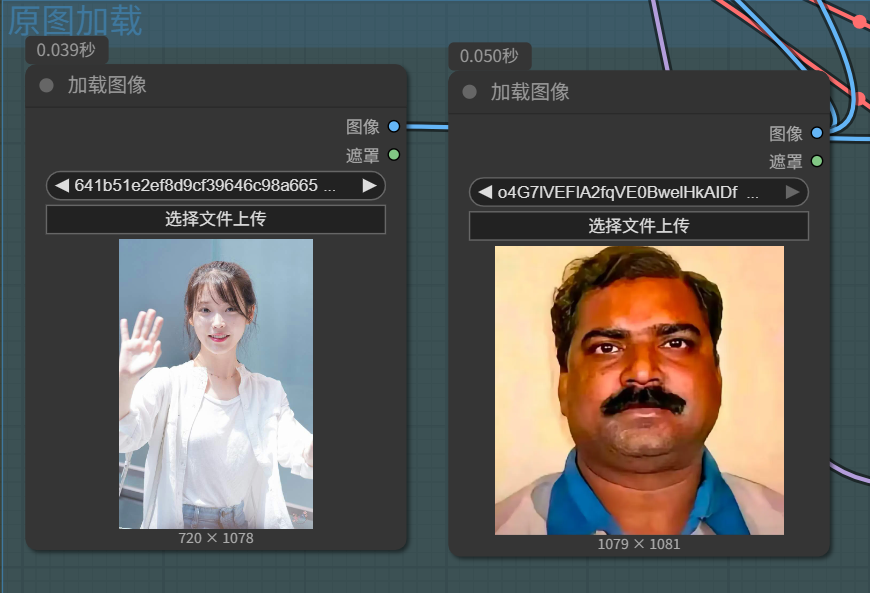This screenshot has height=593, width=870.
Task: Click the 0.050秒 execution time badge
Action: pyautogui.click(x=489, y=56)
